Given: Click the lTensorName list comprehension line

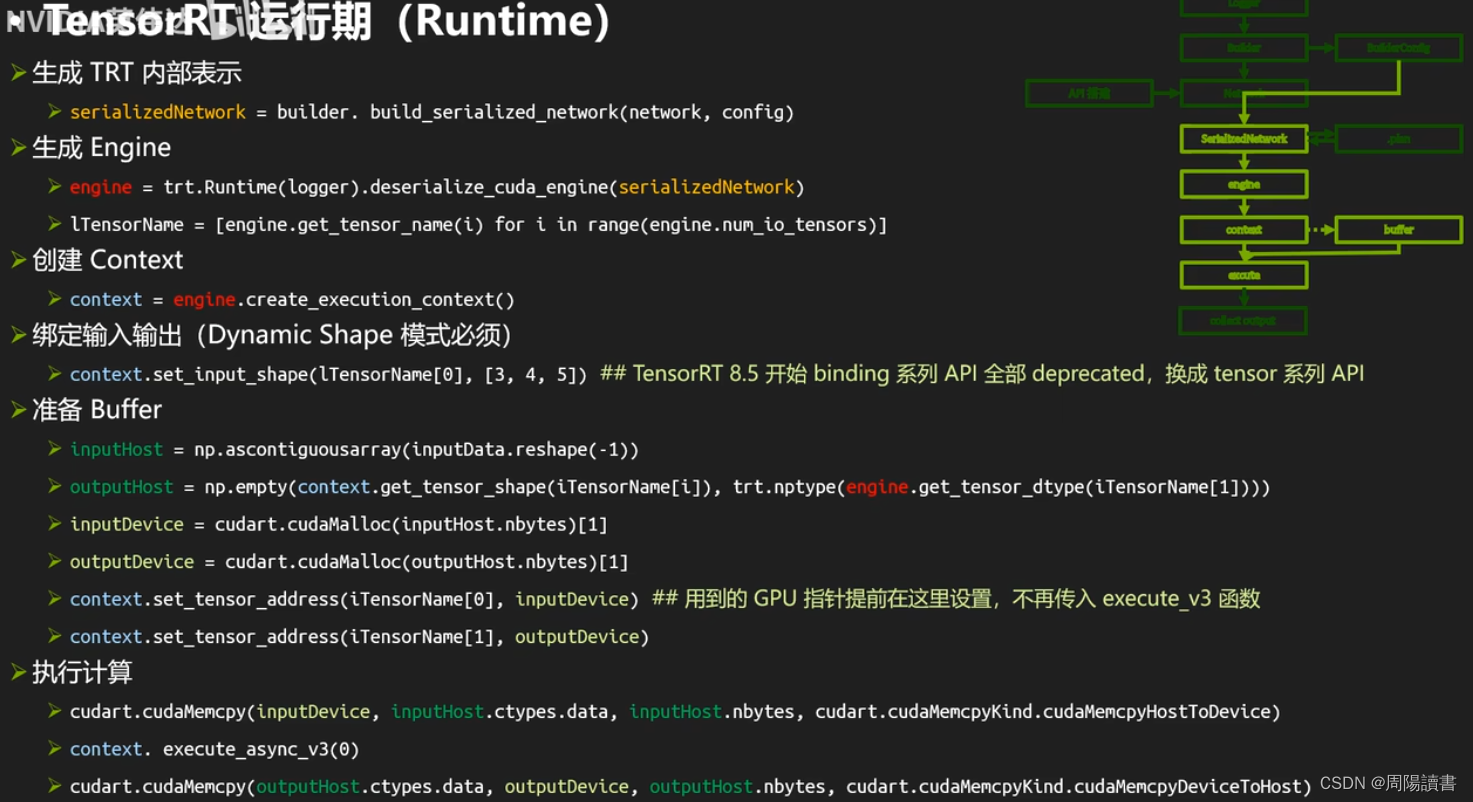Looking at the screenshot, I should click(479, 225).
